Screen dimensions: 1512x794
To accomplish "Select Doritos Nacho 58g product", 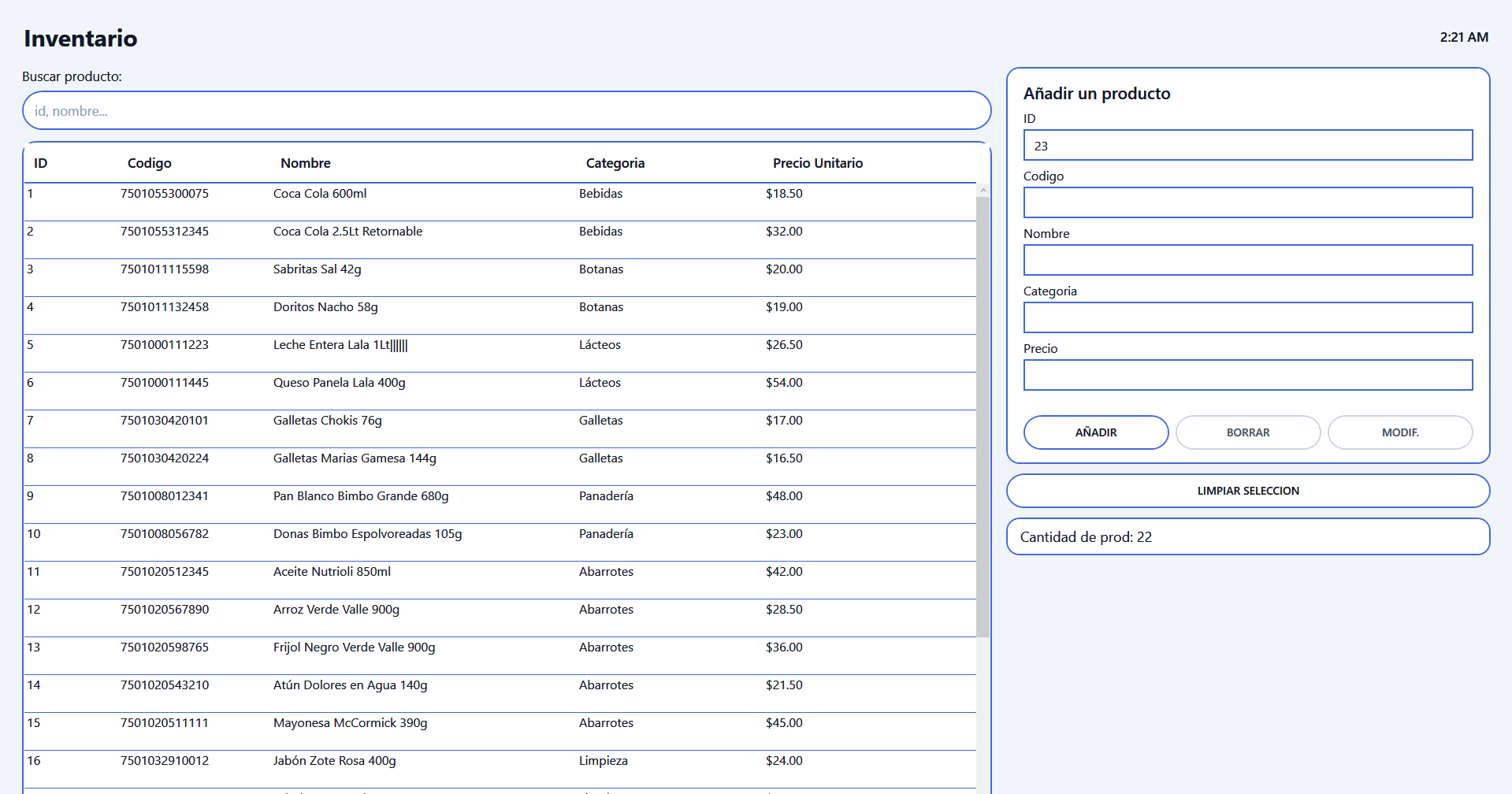I will [x=500, y=316].
